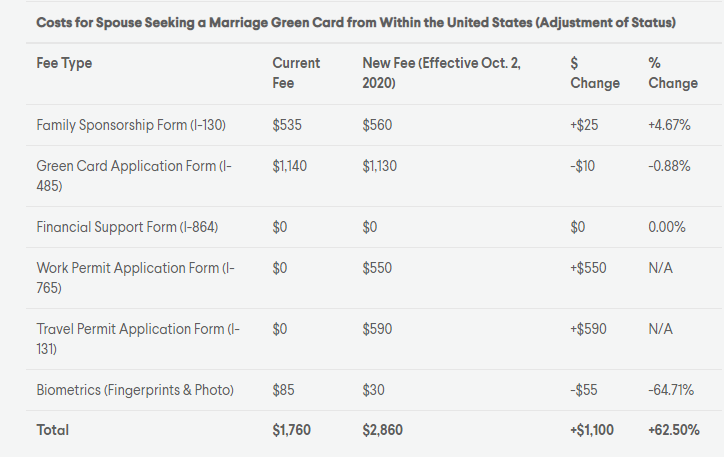This screenshot has width=724, height=457.
Task: Select the +$1,100 total dollar change
Action: [x=592, y=430]
